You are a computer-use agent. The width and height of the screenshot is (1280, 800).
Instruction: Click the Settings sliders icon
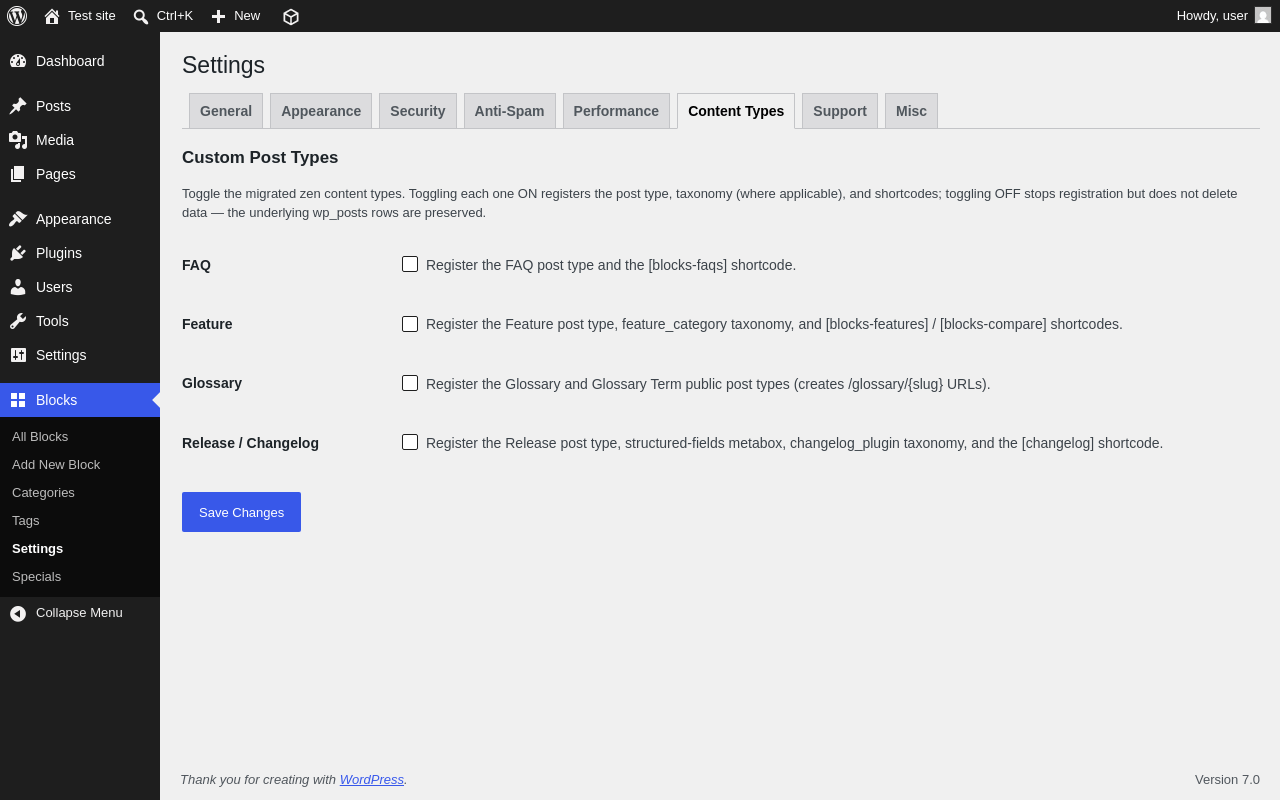coord(18,355)
